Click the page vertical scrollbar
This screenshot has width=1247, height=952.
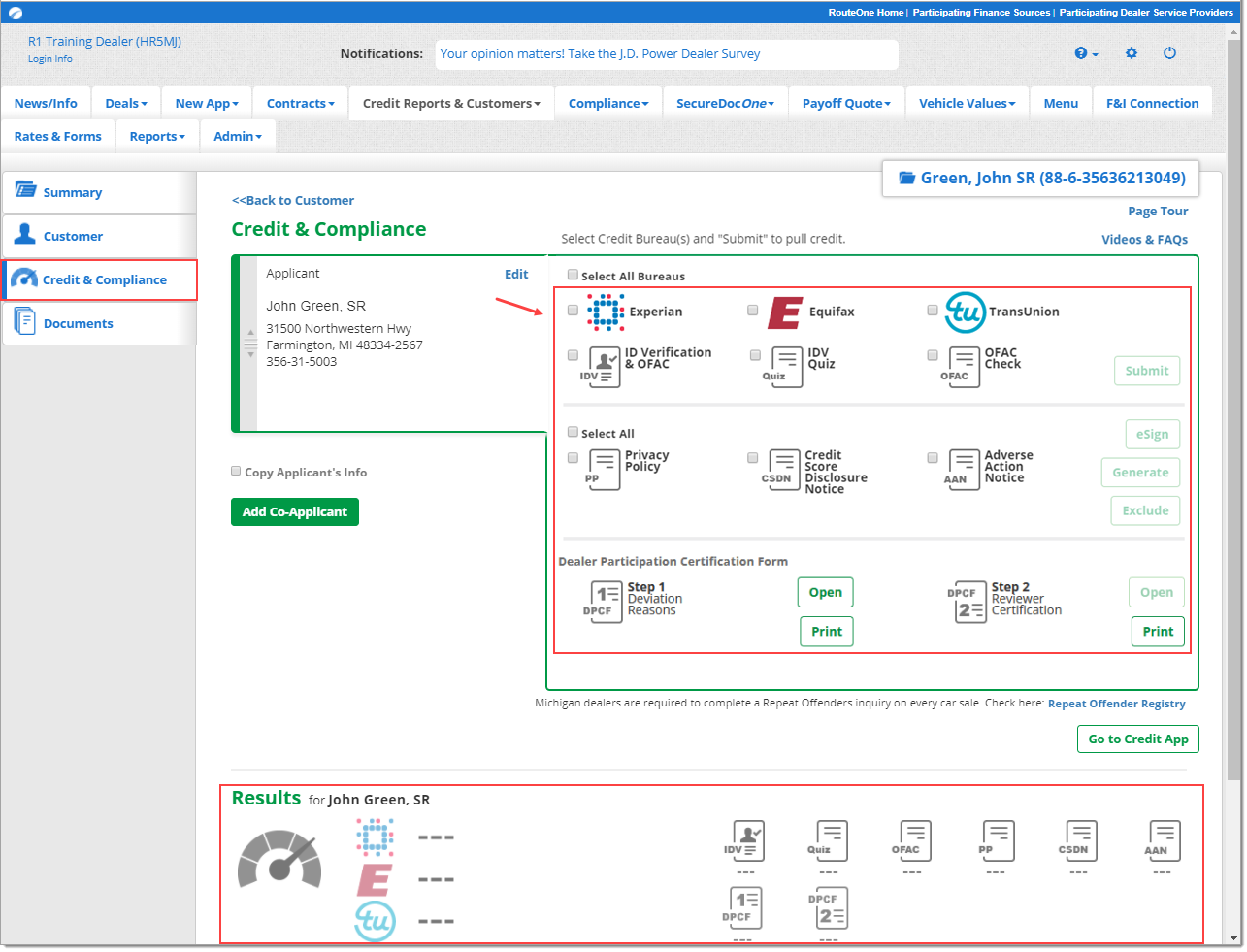1234,408
